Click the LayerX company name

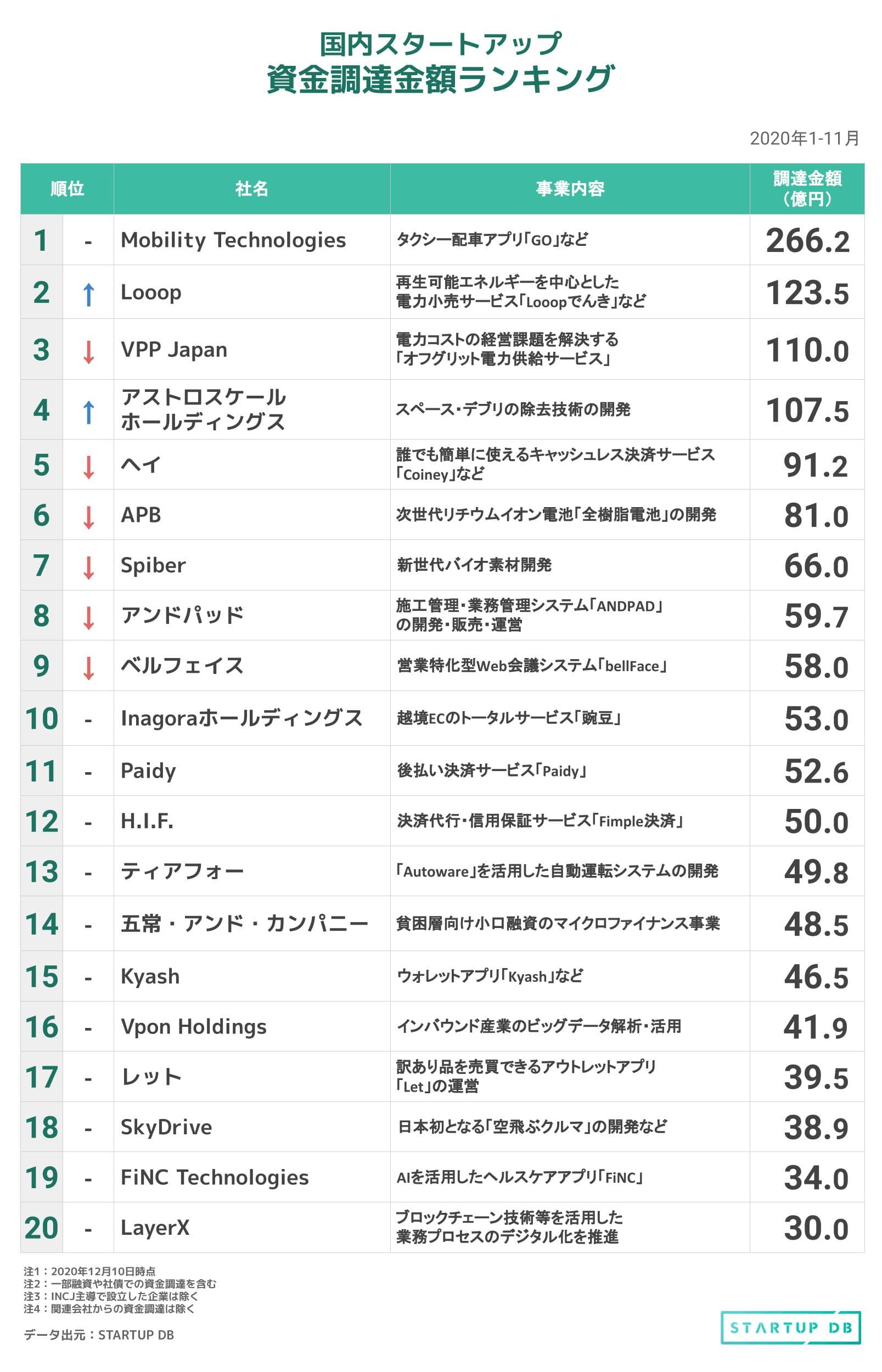pos(155,1228)
